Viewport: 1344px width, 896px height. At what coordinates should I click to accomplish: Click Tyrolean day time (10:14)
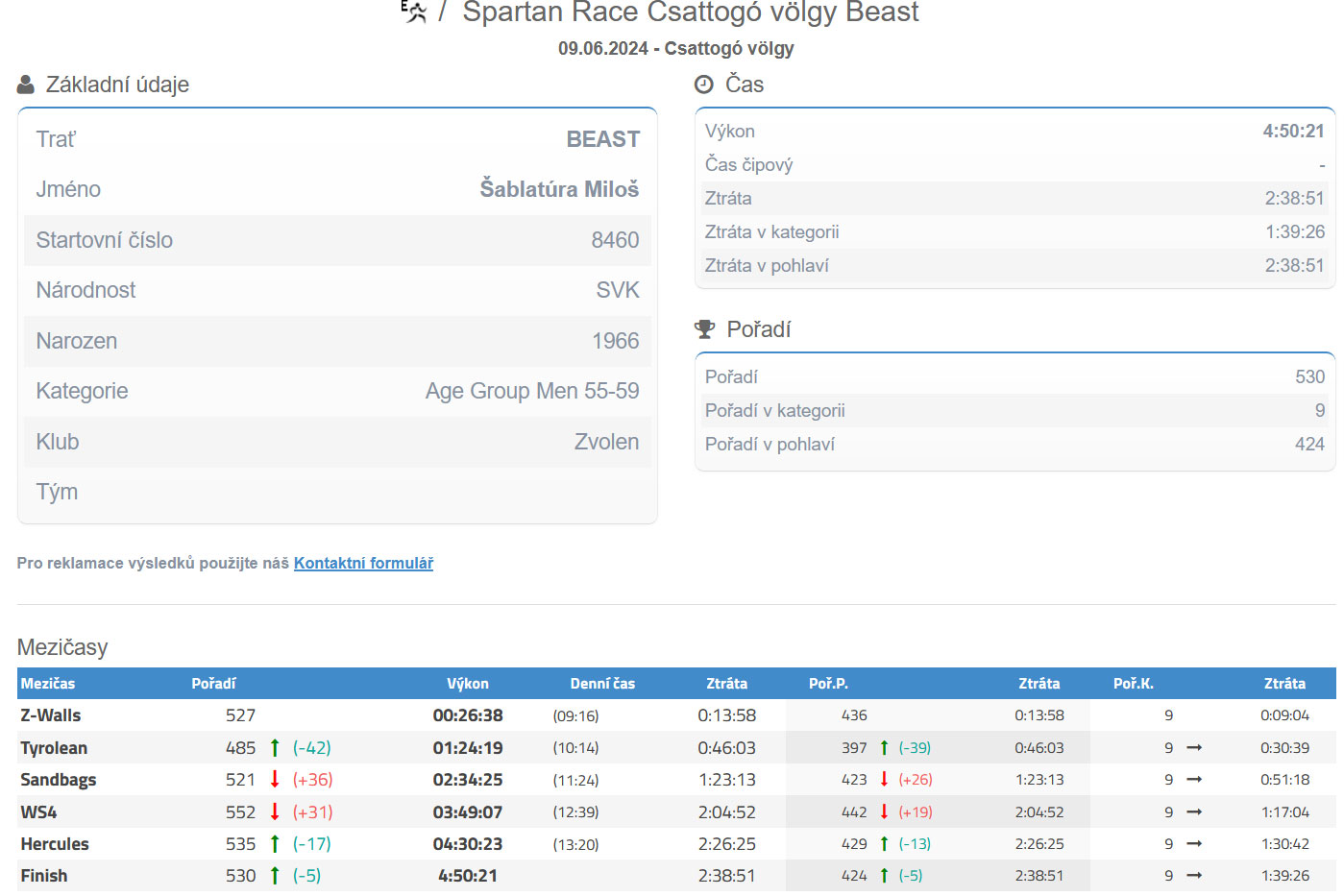tap(575, 748)
